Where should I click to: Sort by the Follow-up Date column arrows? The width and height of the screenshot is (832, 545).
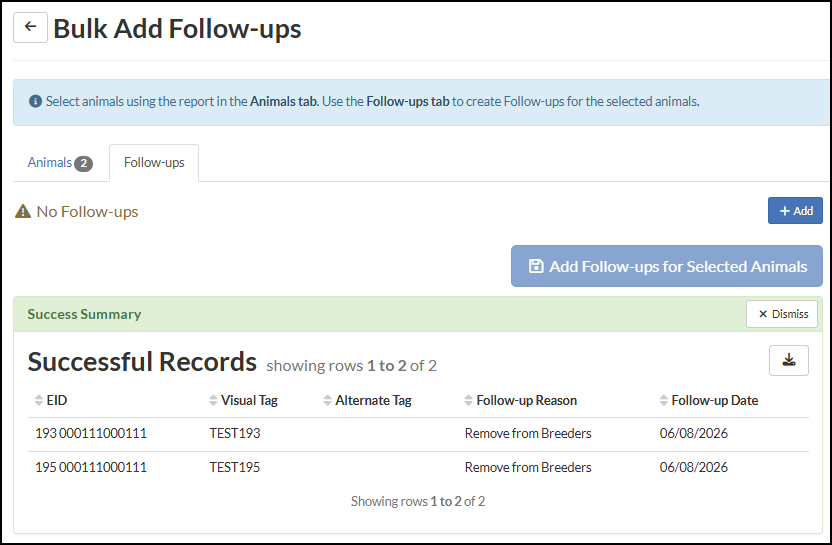click(663, 400)
